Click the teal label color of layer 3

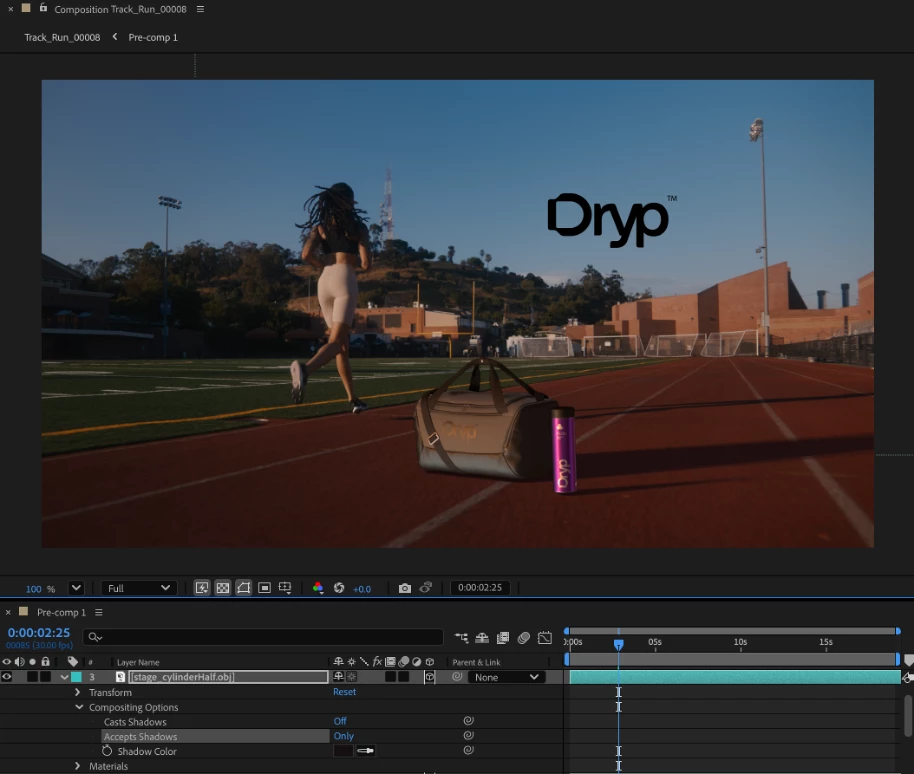tap(76, 677)
